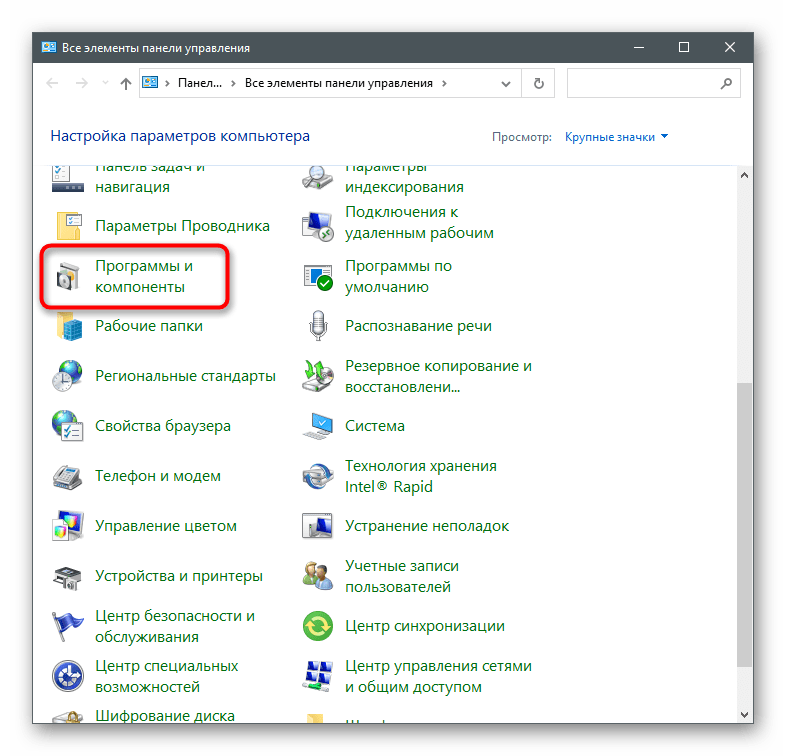Open the Color Management icon
The height and width of the screenshot is (756, 786).
(x=67, y=526)
